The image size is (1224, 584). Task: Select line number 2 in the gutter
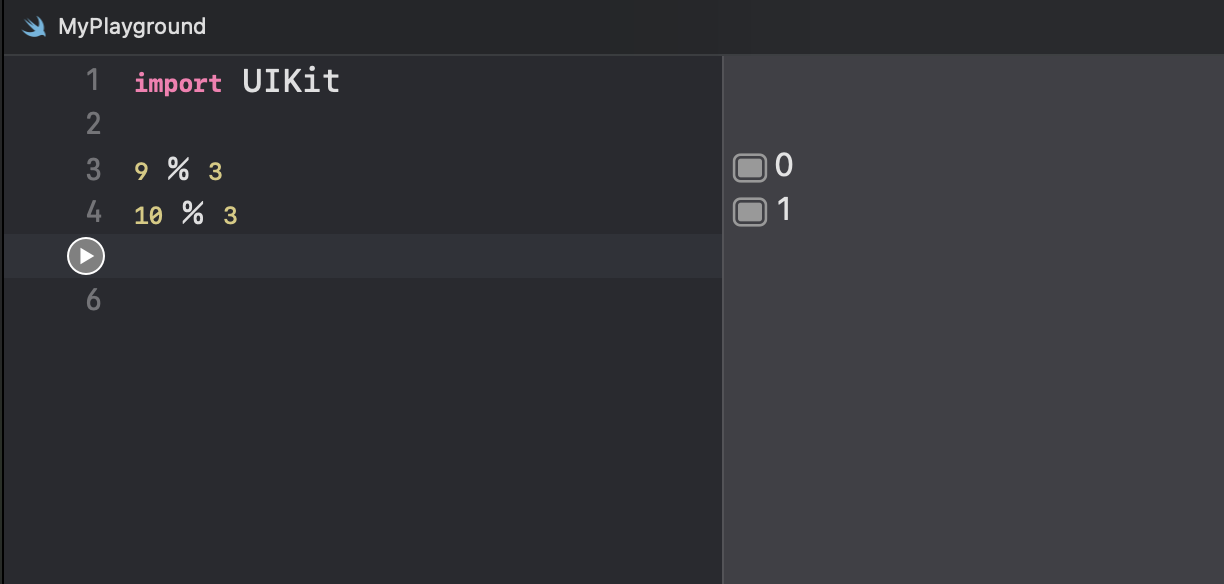tap(93, 124)
